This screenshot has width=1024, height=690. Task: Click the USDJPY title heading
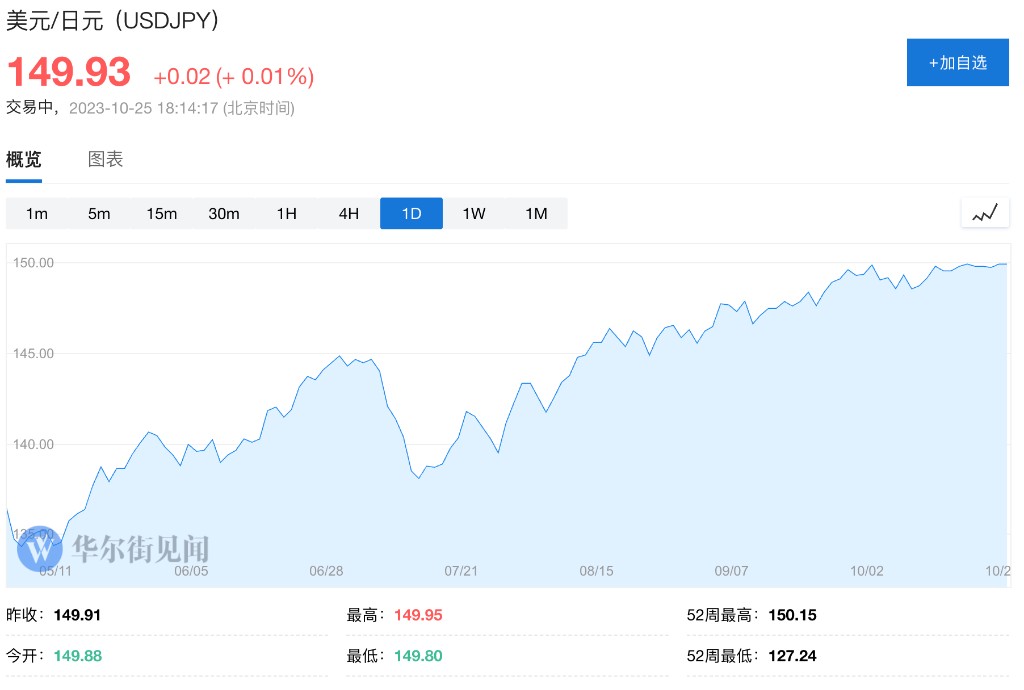(113, 19)
